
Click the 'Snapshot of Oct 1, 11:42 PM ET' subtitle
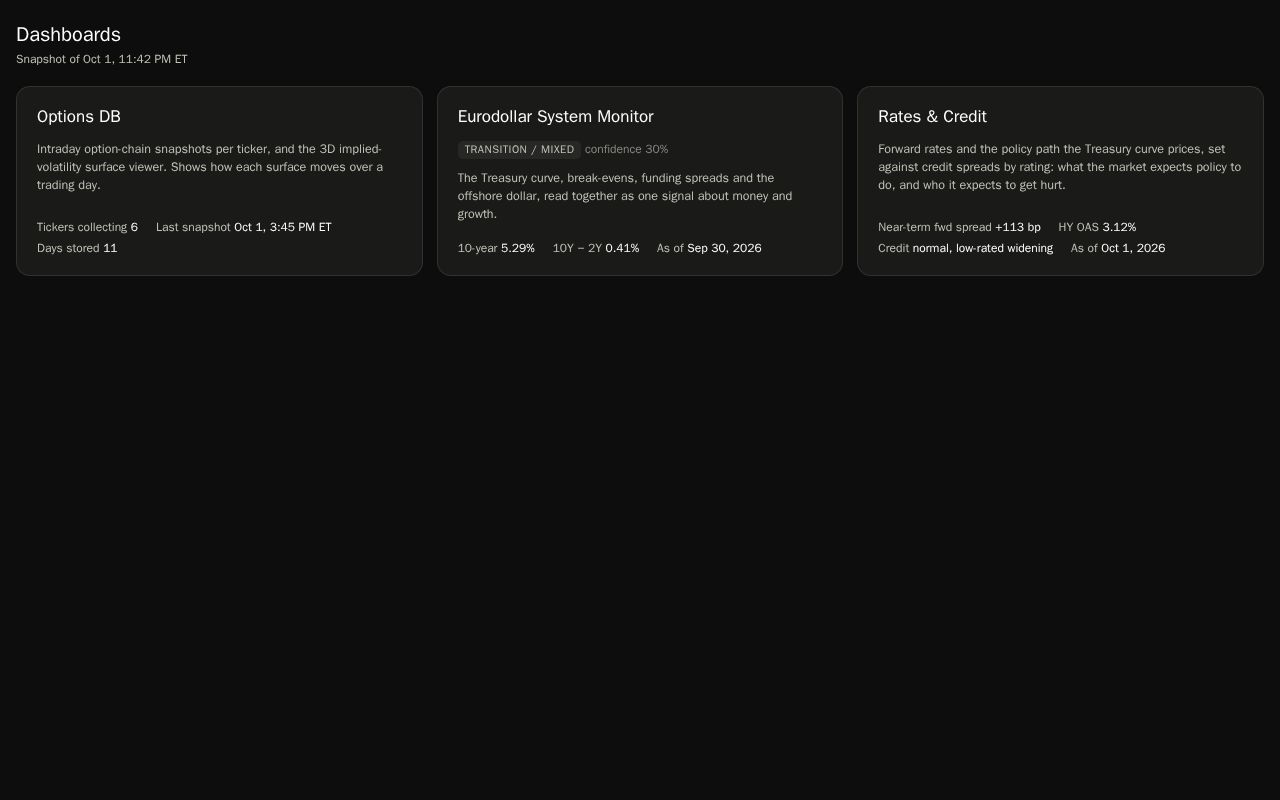click(x=102, y=59)
